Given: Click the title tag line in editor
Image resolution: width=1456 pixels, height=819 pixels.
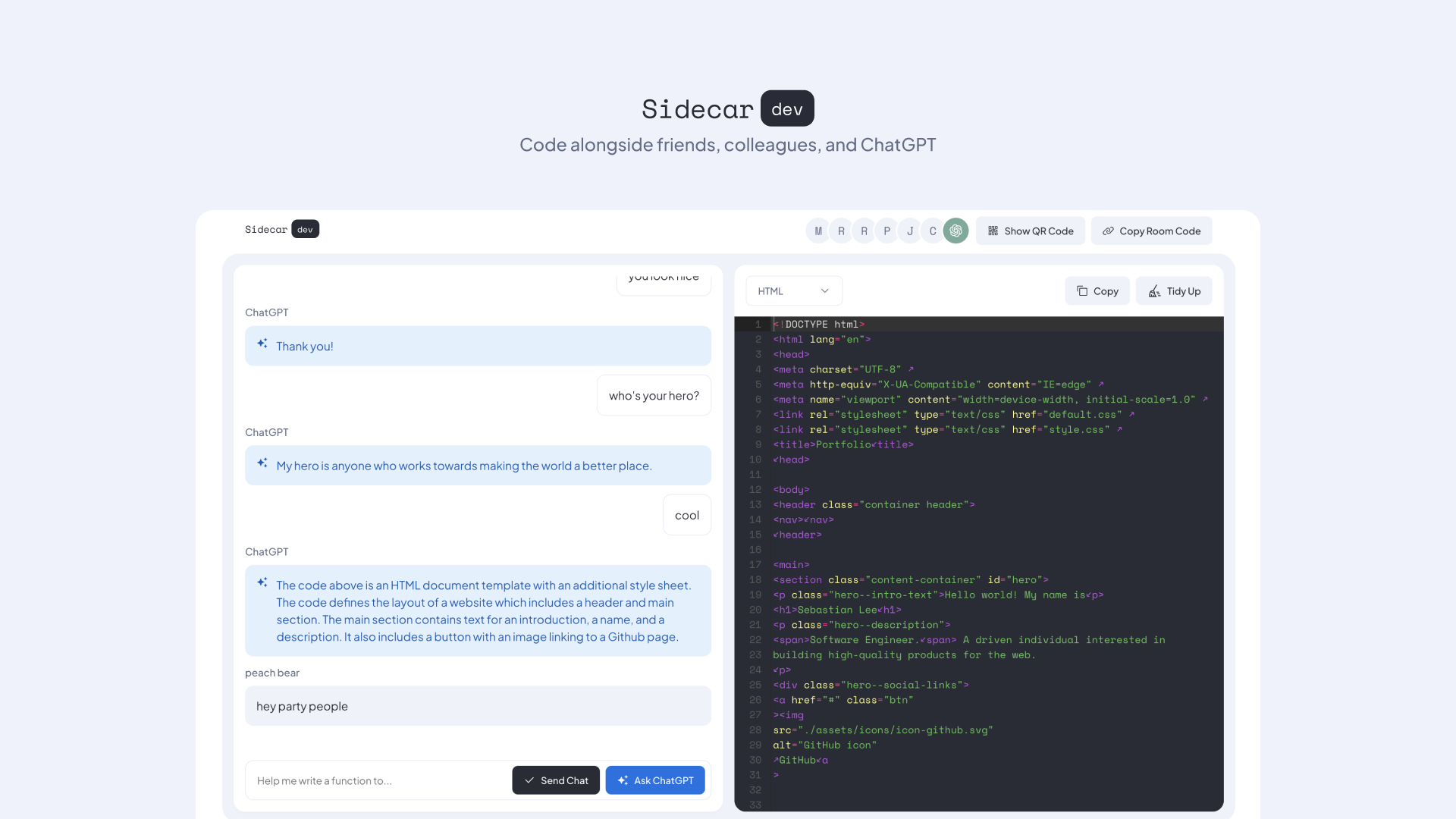Looking at the screenshot, I should (x=843, y=444).
